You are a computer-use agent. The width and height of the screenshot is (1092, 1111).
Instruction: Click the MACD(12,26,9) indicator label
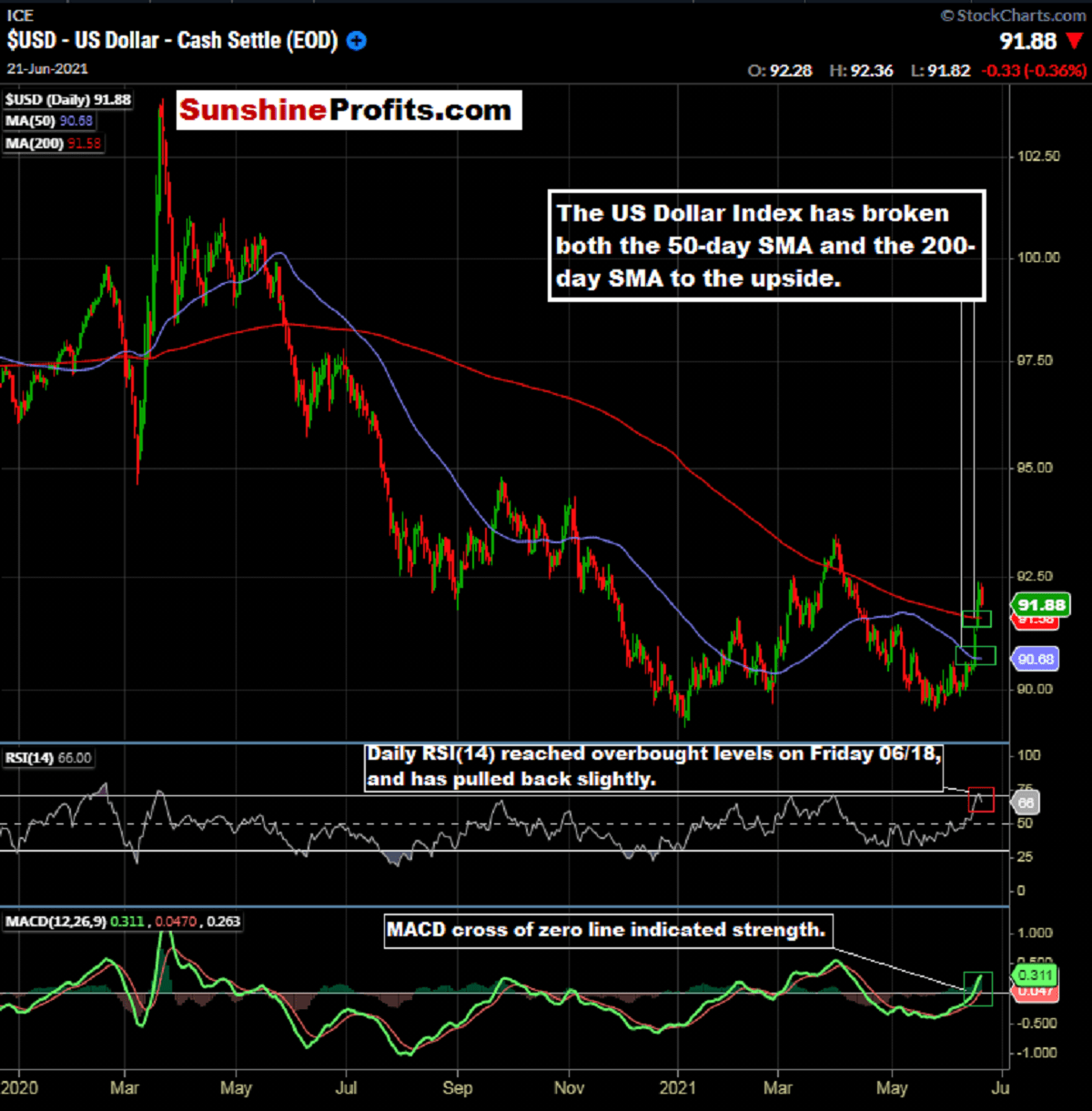(123, 922)
